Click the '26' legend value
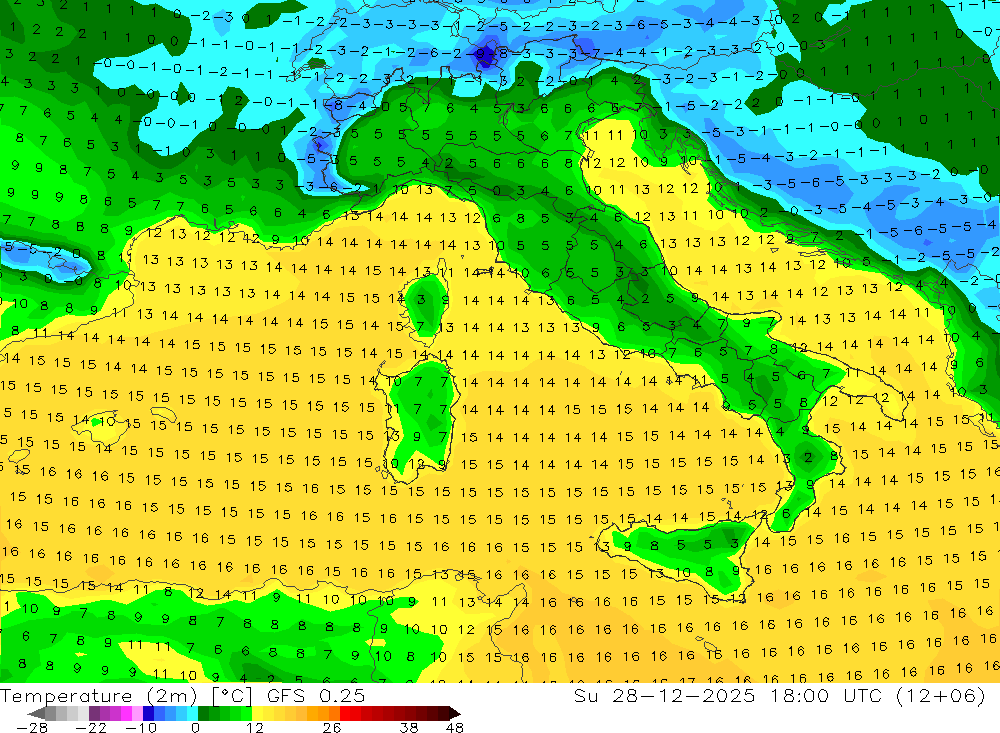The height and width of the screenshot is (733, 1000). click(332, 728)
